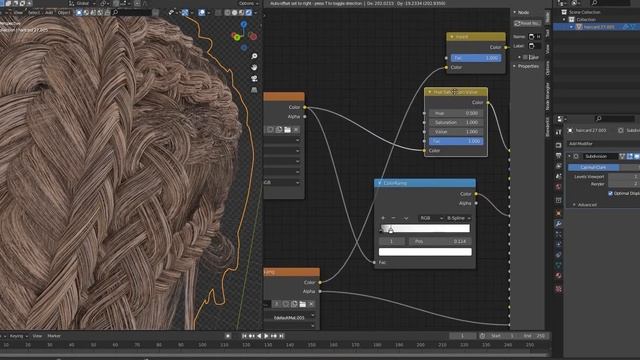Click the Levels Viewport value field
This screenshot has width=640, height=360.
tap(624, 177)
